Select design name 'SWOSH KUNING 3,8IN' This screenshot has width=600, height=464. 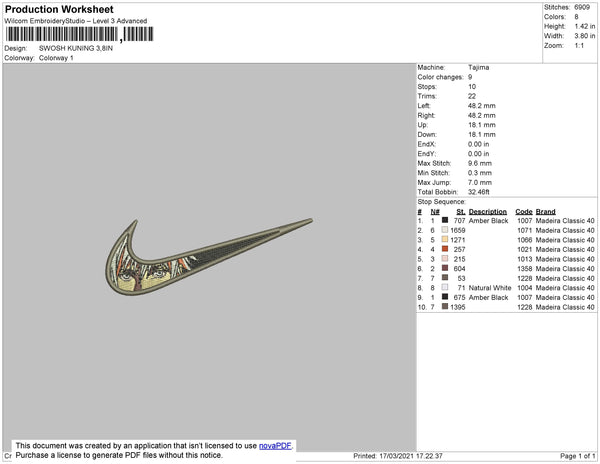coord(76,49)
